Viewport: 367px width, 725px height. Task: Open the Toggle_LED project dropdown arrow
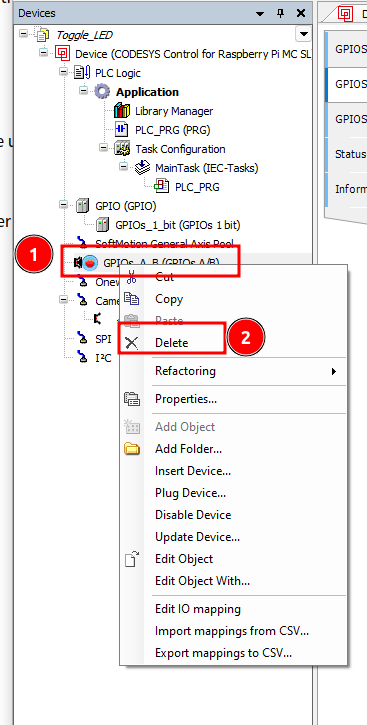(303, 34)
